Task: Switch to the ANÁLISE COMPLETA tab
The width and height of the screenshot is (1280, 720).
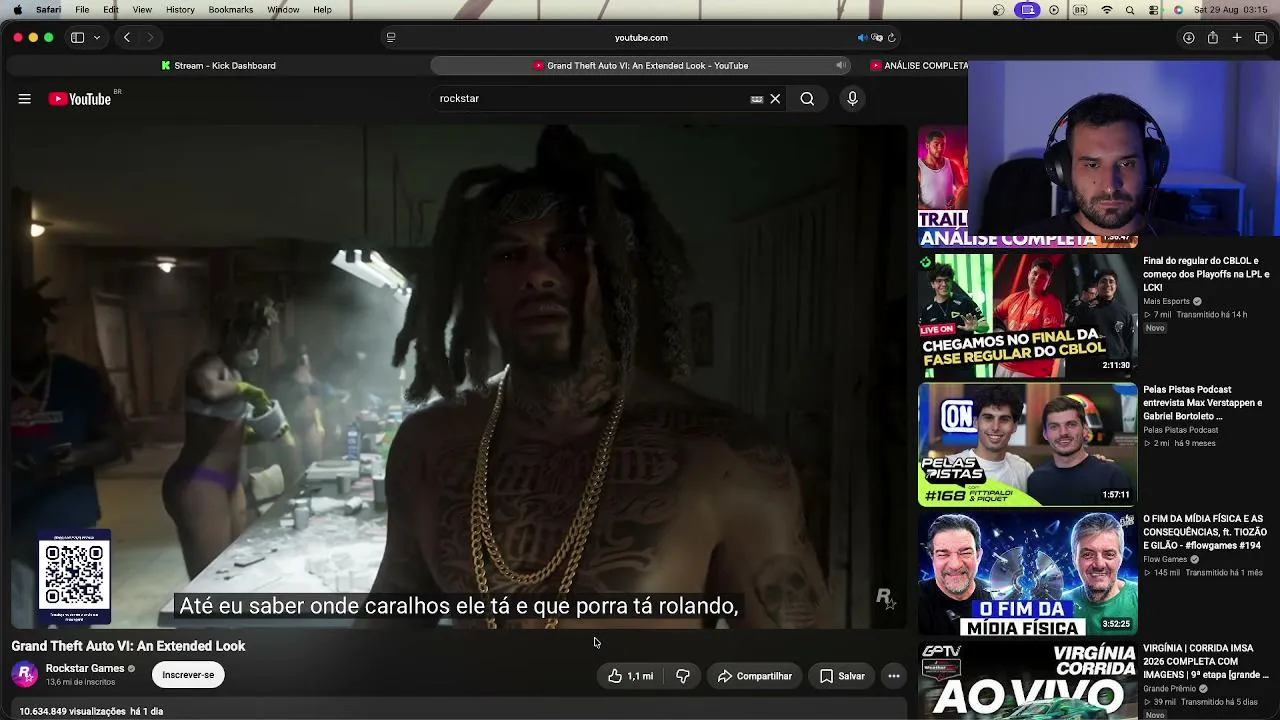Action: click(918, 66)
